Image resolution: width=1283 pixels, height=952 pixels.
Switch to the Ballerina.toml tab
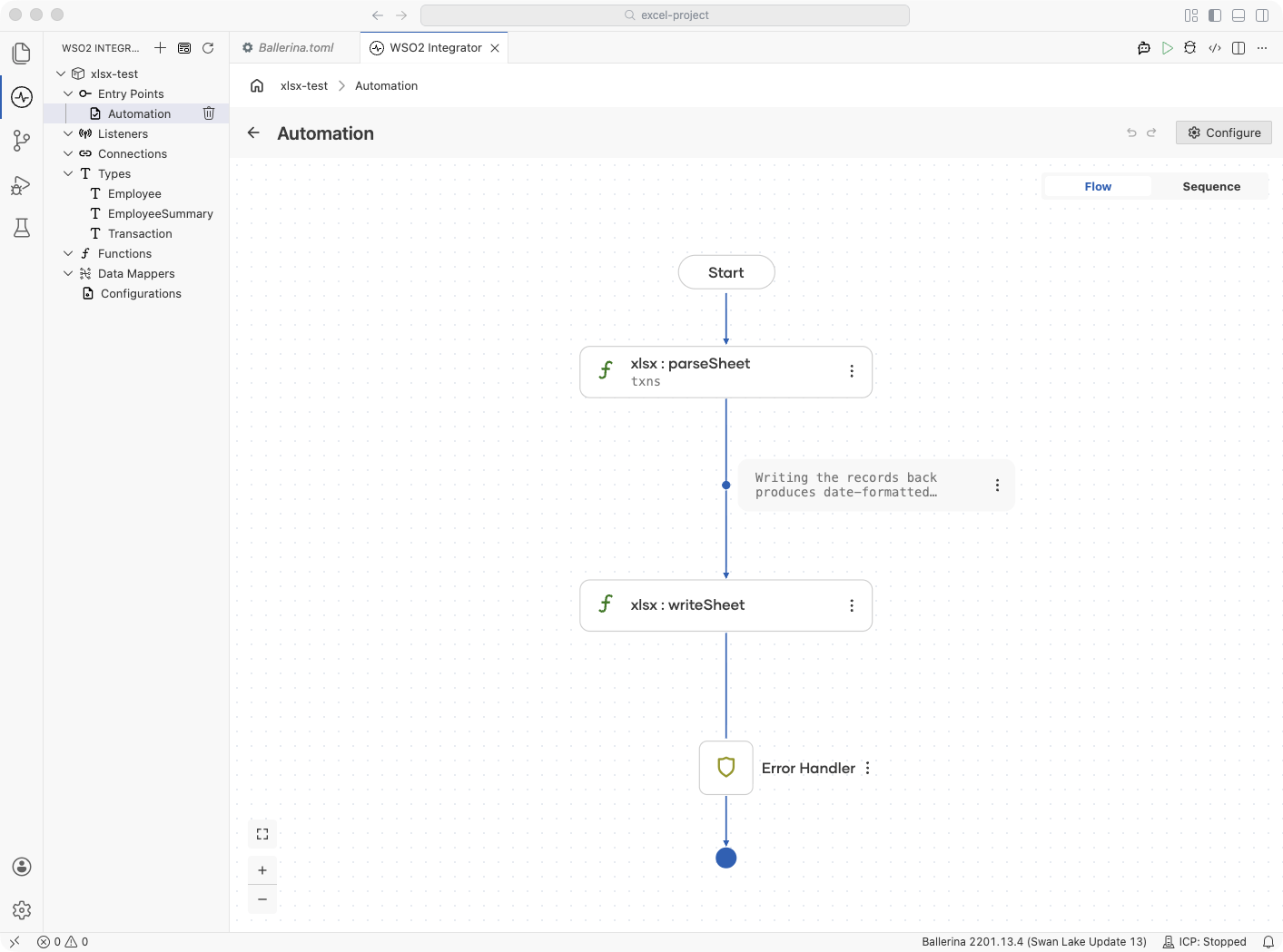coord(295,48)
